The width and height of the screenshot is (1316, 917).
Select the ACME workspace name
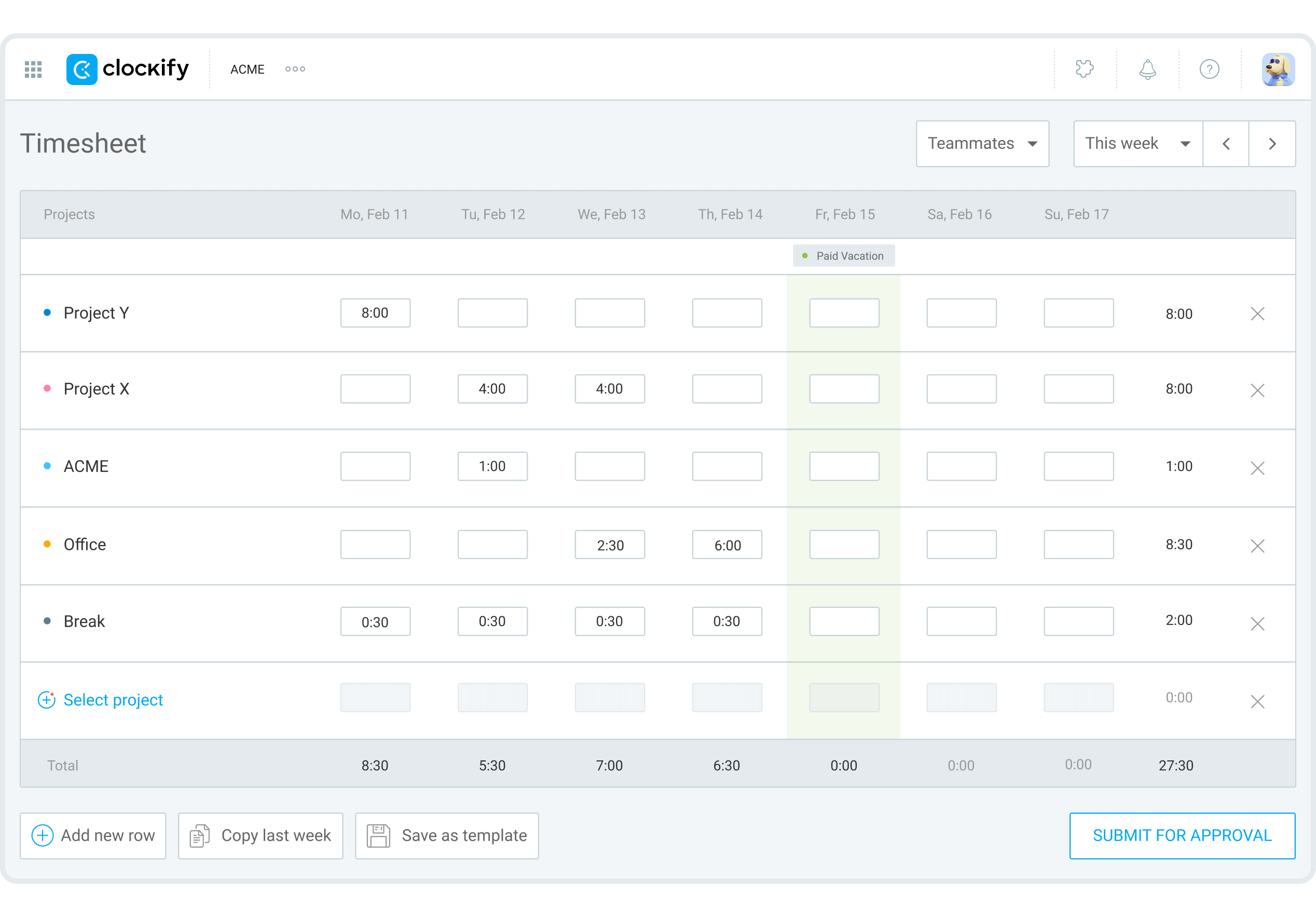click(247, 69)
